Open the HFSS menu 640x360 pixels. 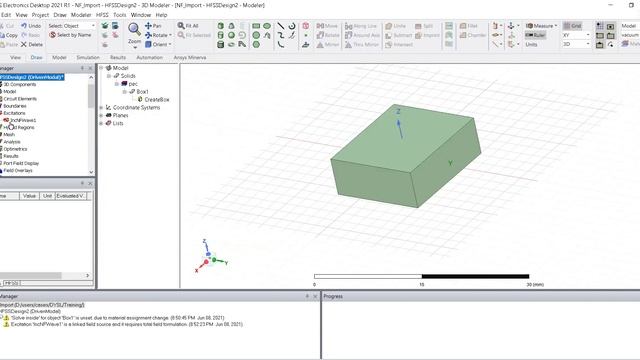click(102, 15)
